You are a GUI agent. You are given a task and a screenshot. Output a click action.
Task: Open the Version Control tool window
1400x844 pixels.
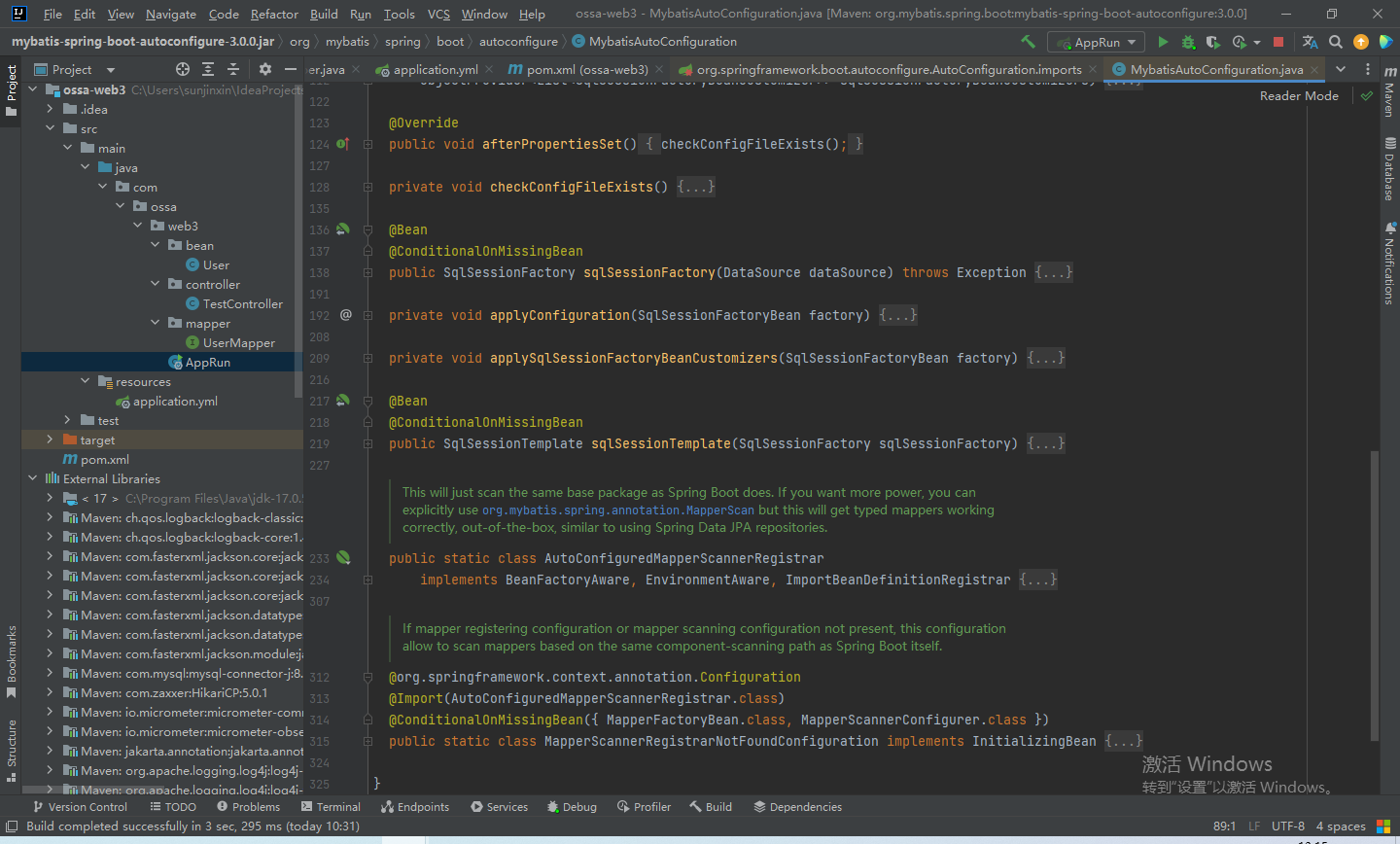click(x=80, y=807)
